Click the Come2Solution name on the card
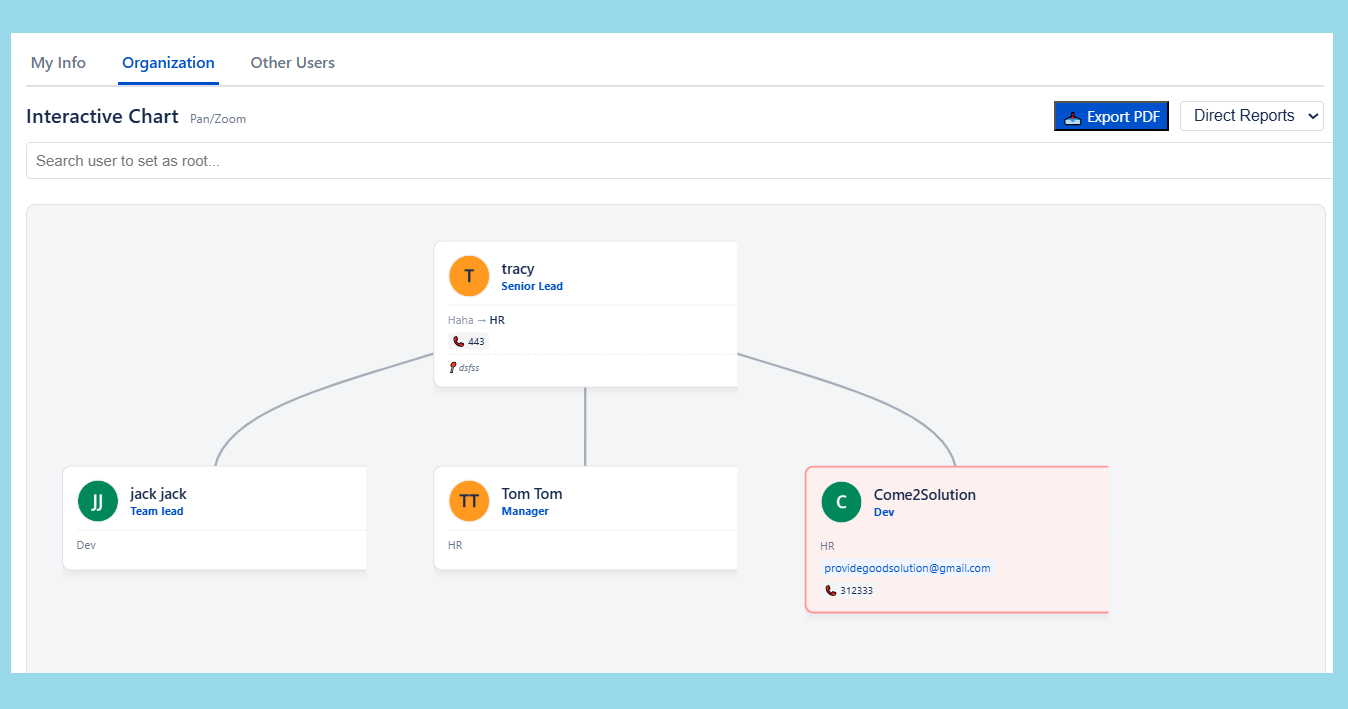 point(924,495)
